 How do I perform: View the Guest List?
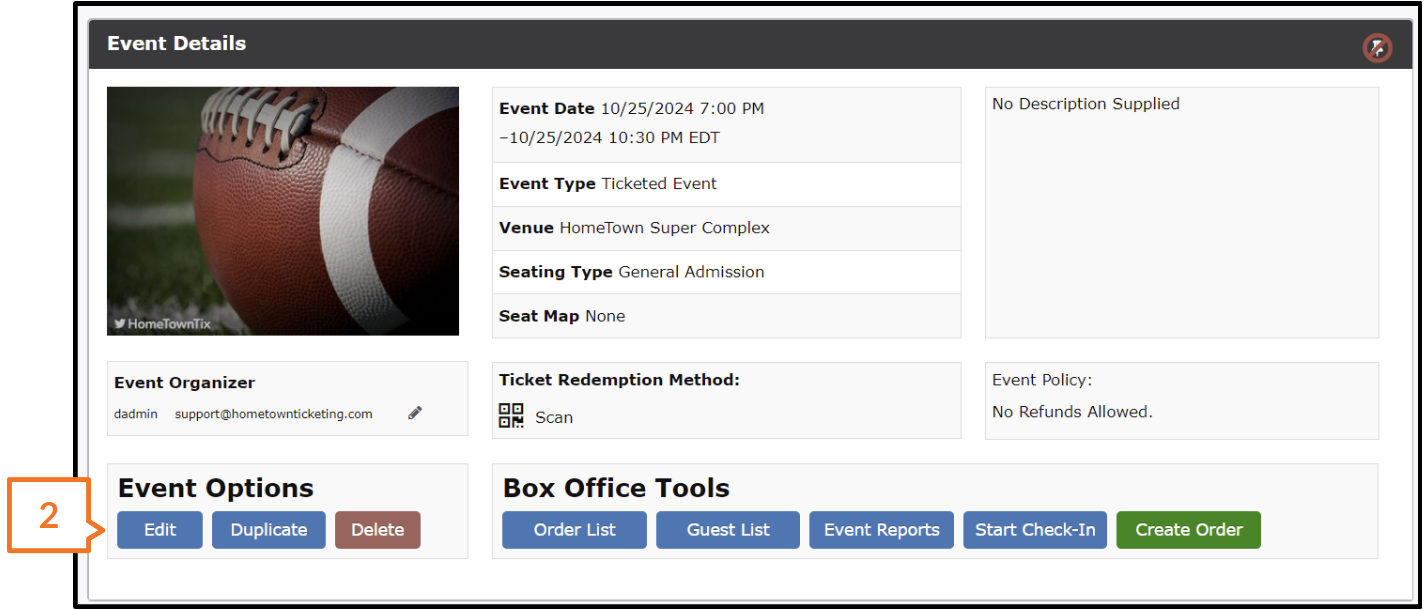pos(728,530)
